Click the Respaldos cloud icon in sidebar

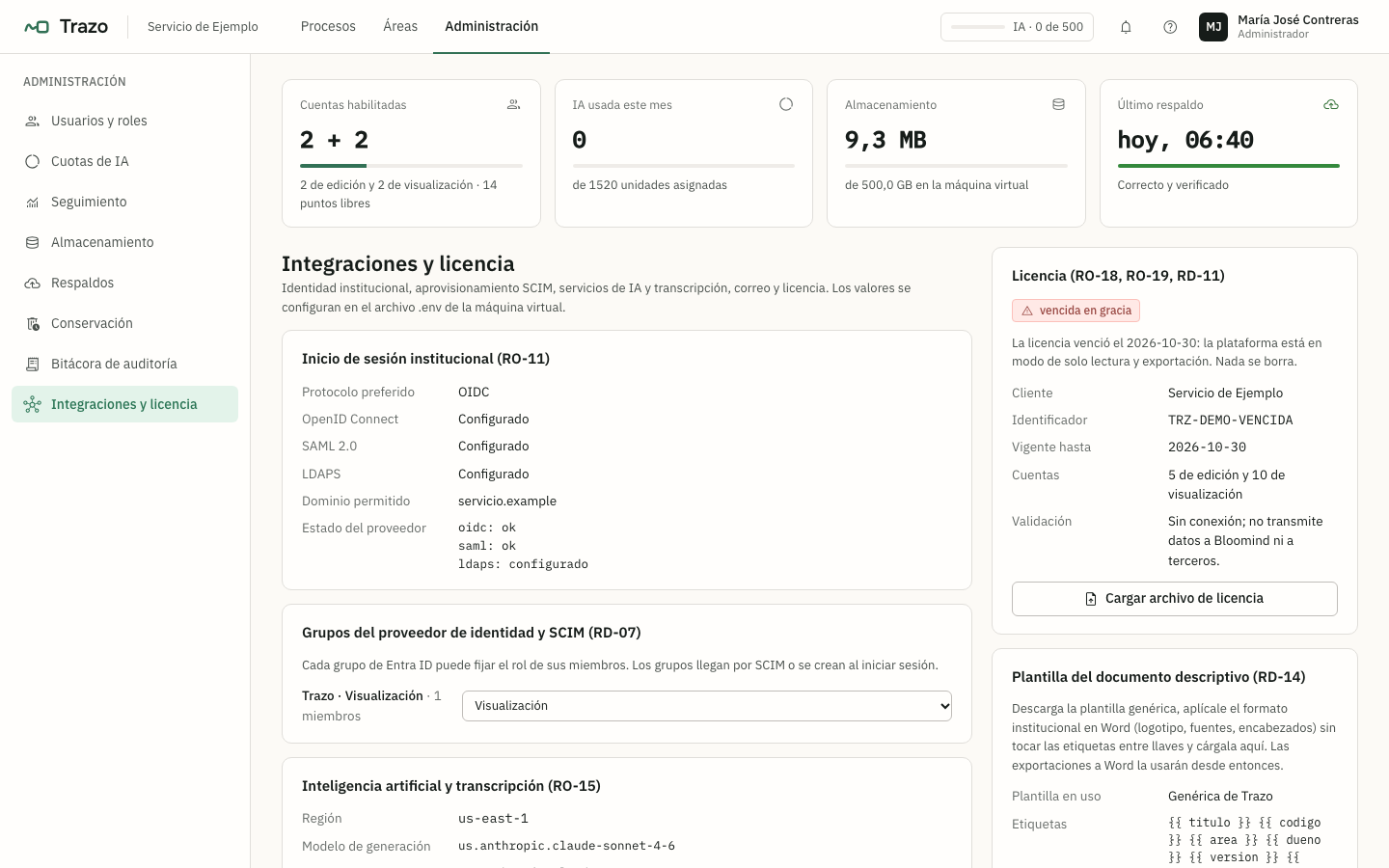(x=33, y=284)
